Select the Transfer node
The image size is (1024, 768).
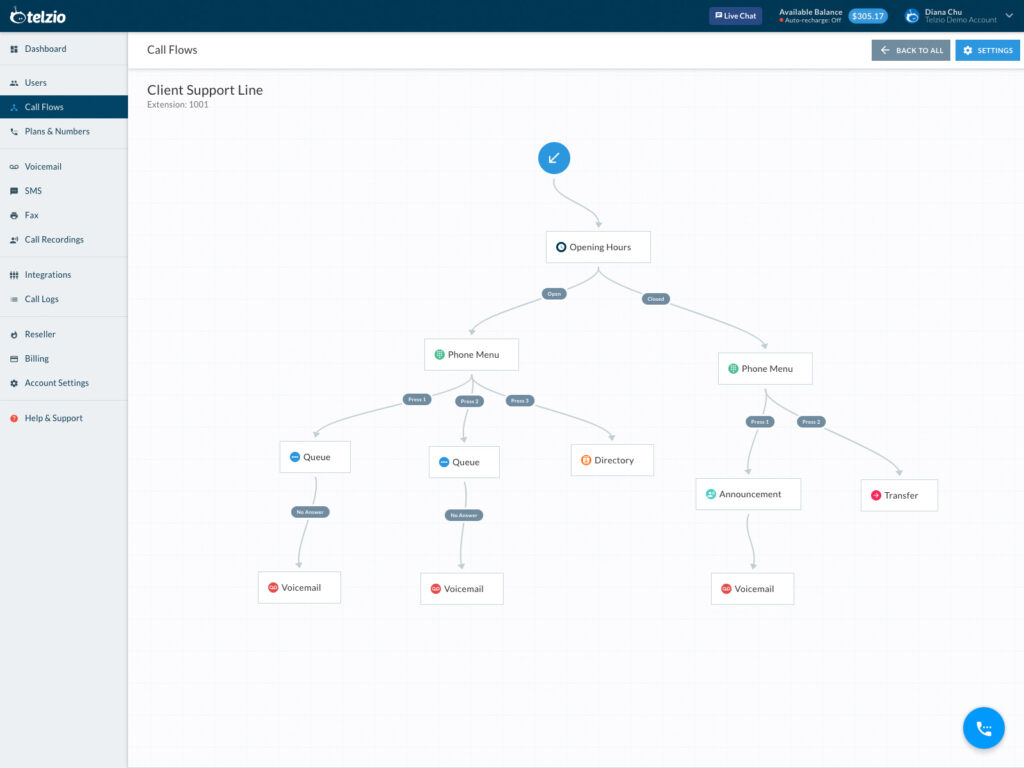click(x=899, y=496)
